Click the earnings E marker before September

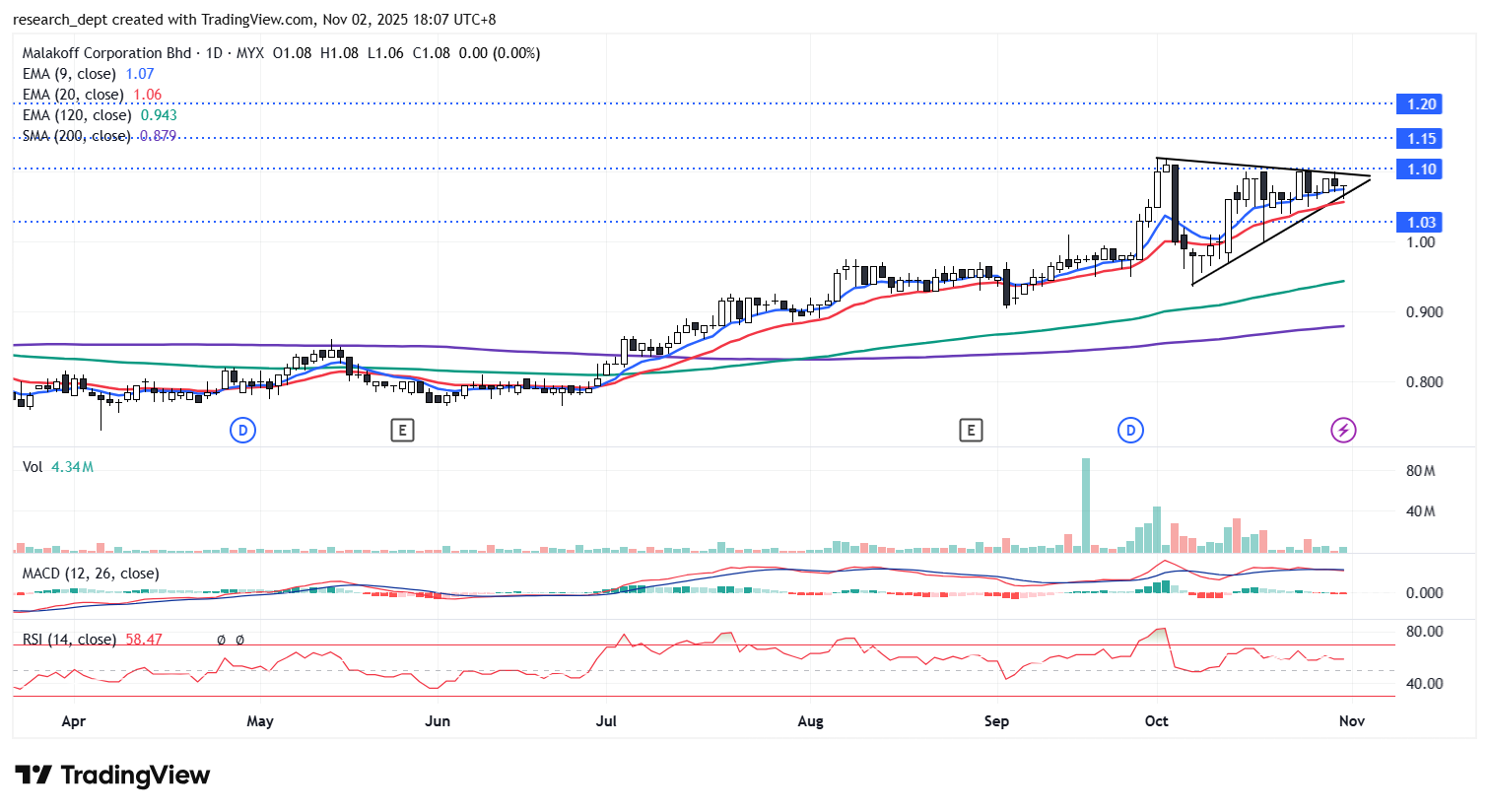(971, 430)
